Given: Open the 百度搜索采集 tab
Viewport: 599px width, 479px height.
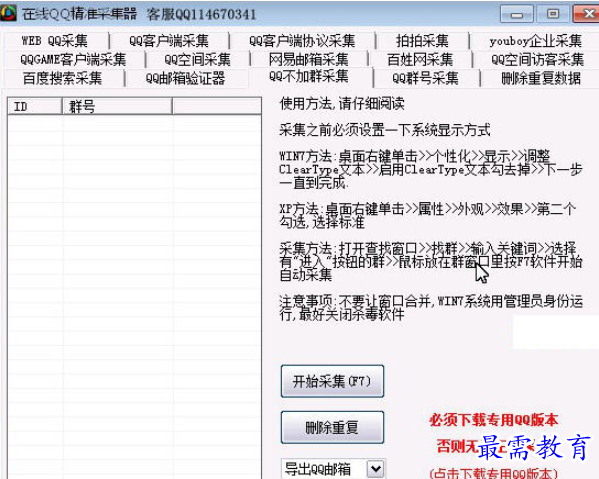Looking at the screenshot, I should coord(63,78).
